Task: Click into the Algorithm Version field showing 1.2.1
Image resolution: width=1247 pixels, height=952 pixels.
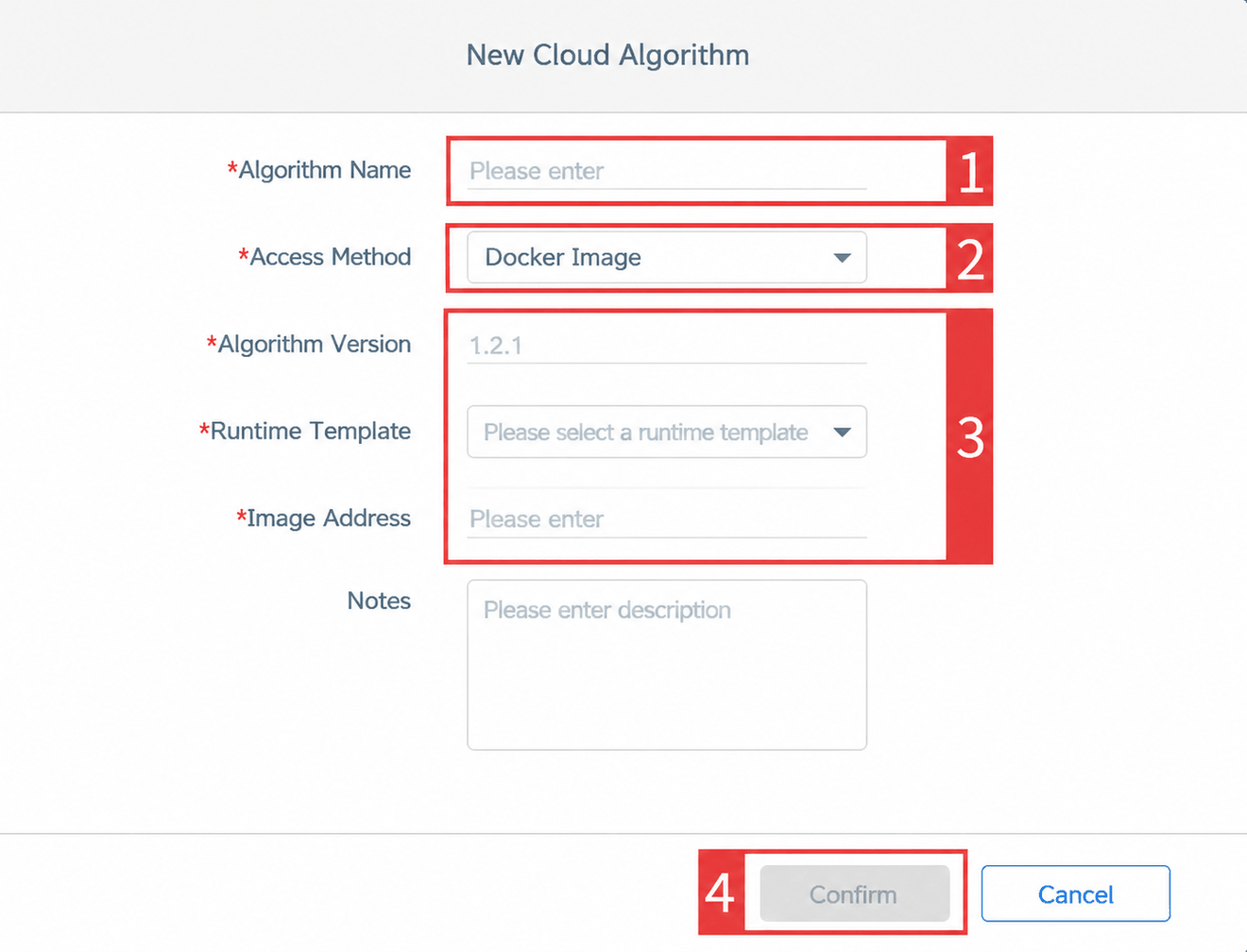Action: click(667, 346)
